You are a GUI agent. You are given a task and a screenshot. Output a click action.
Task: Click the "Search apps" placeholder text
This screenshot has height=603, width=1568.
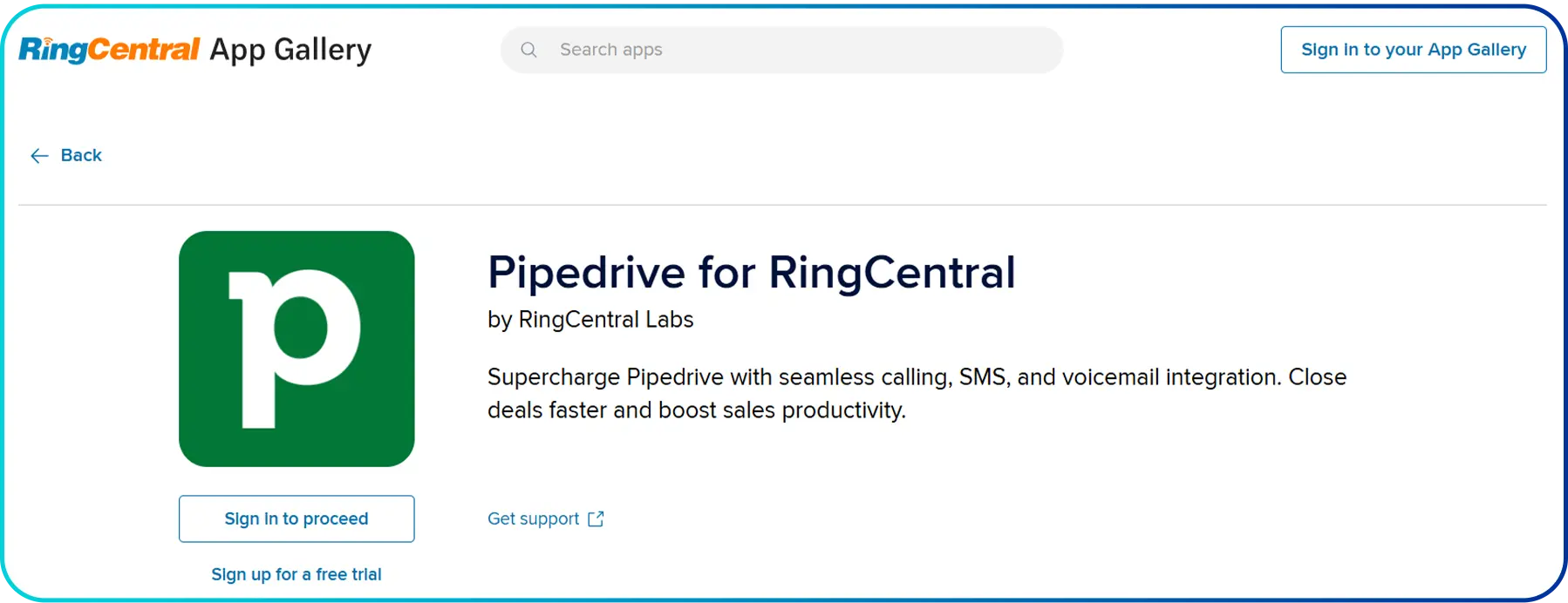coord(611,50)
